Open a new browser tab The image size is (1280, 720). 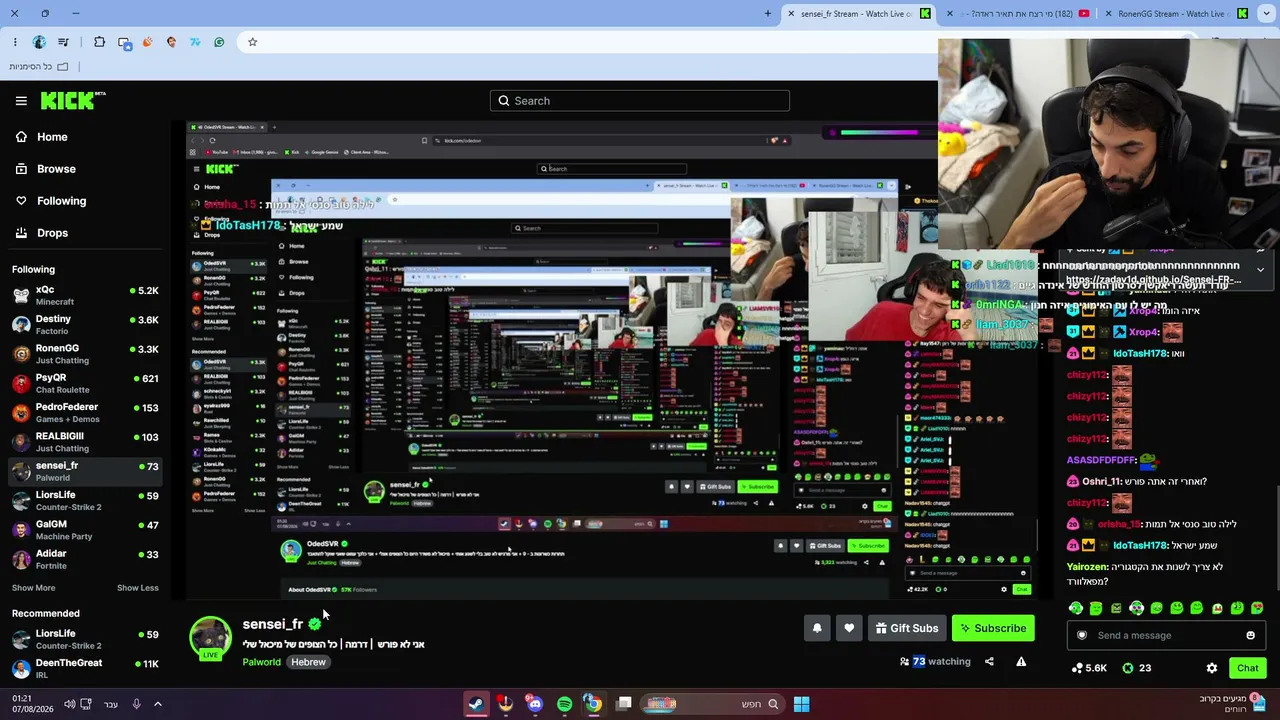pos(768,13)
